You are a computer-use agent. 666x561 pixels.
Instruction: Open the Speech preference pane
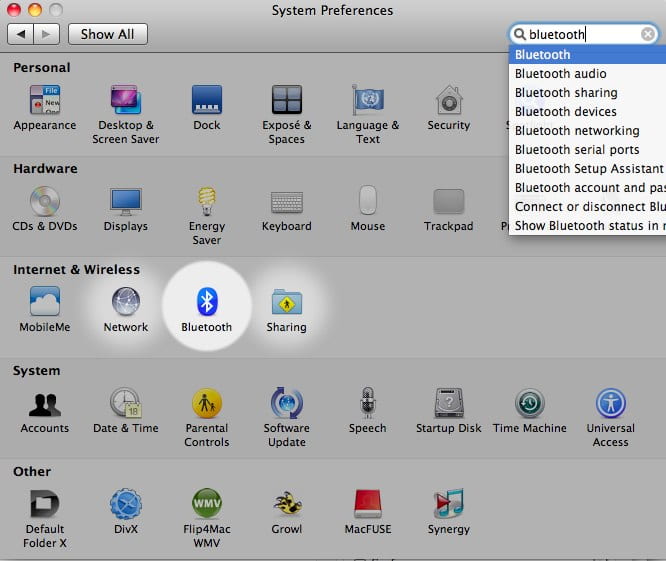tap(368, 410)
